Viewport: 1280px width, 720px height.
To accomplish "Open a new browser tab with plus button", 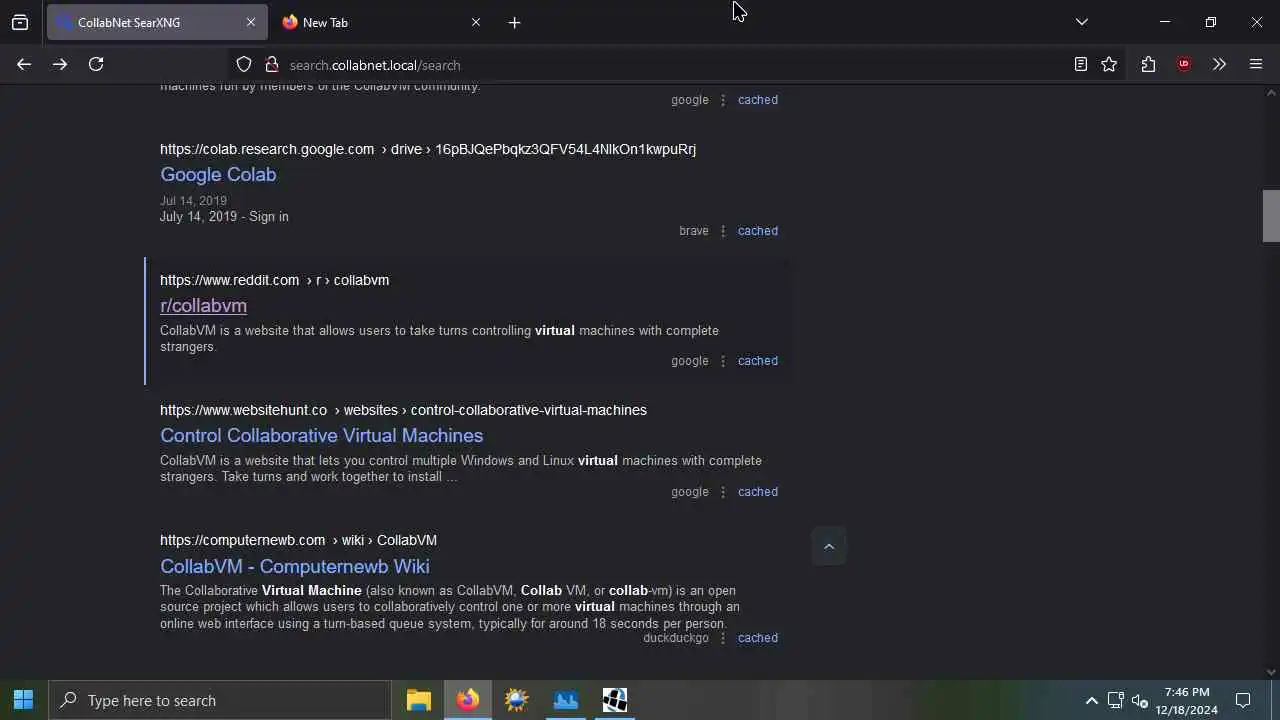I will [514, 22].
